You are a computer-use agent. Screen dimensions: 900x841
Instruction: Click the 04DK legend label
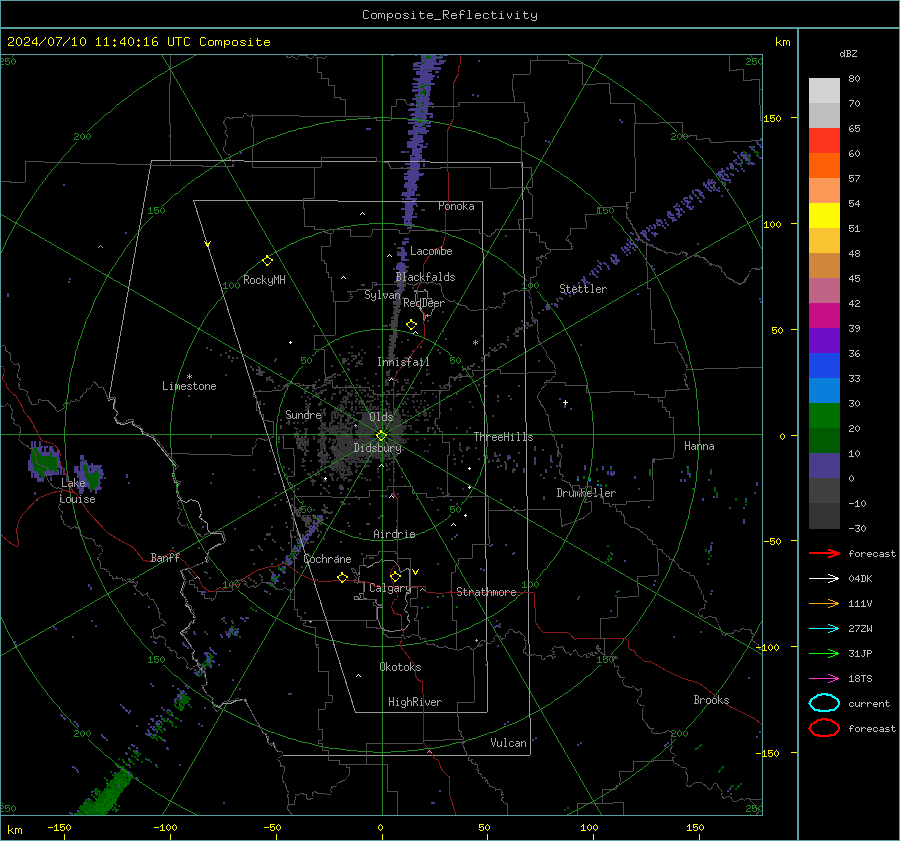[860, 579]
